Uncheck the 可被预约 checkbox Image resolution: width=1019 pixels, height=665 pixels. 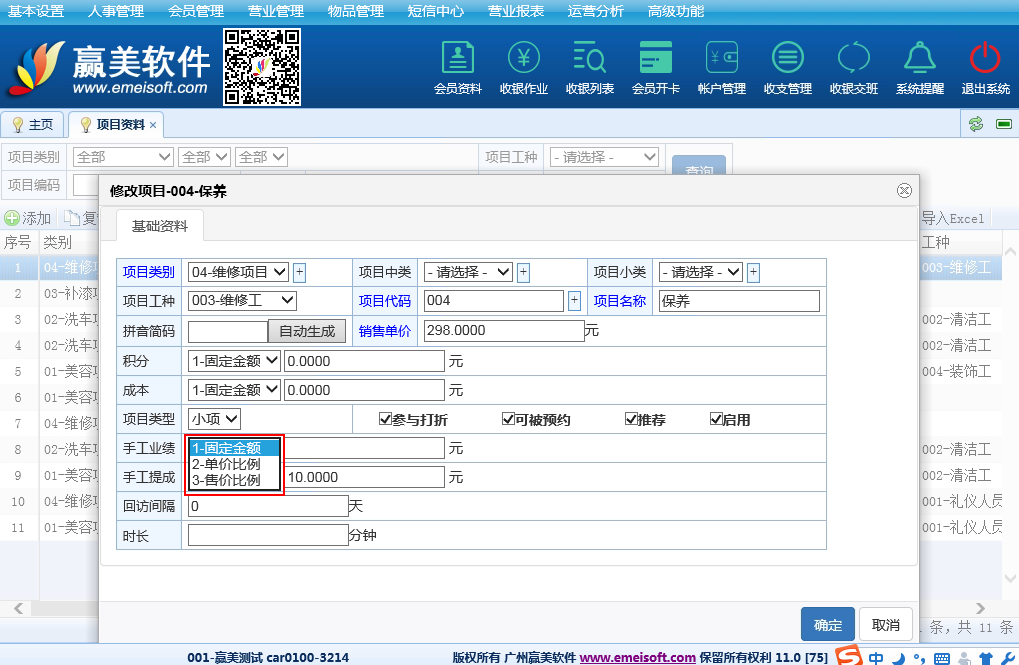(x=508, y=420)
